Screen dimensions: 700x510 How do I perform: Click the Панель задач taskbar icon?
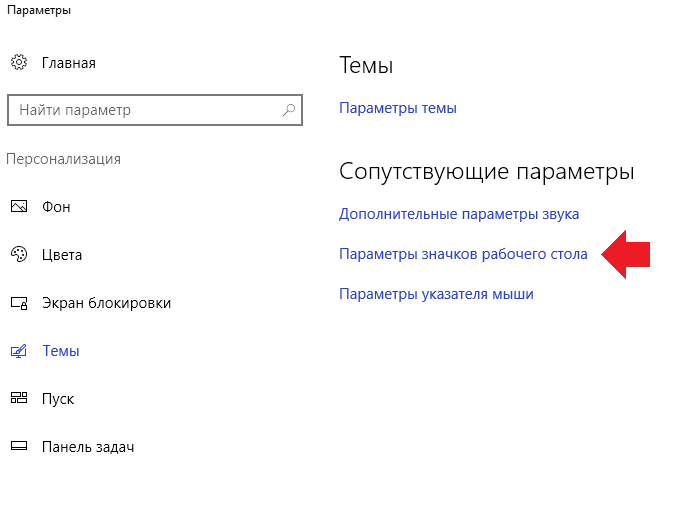coord(19,446)
